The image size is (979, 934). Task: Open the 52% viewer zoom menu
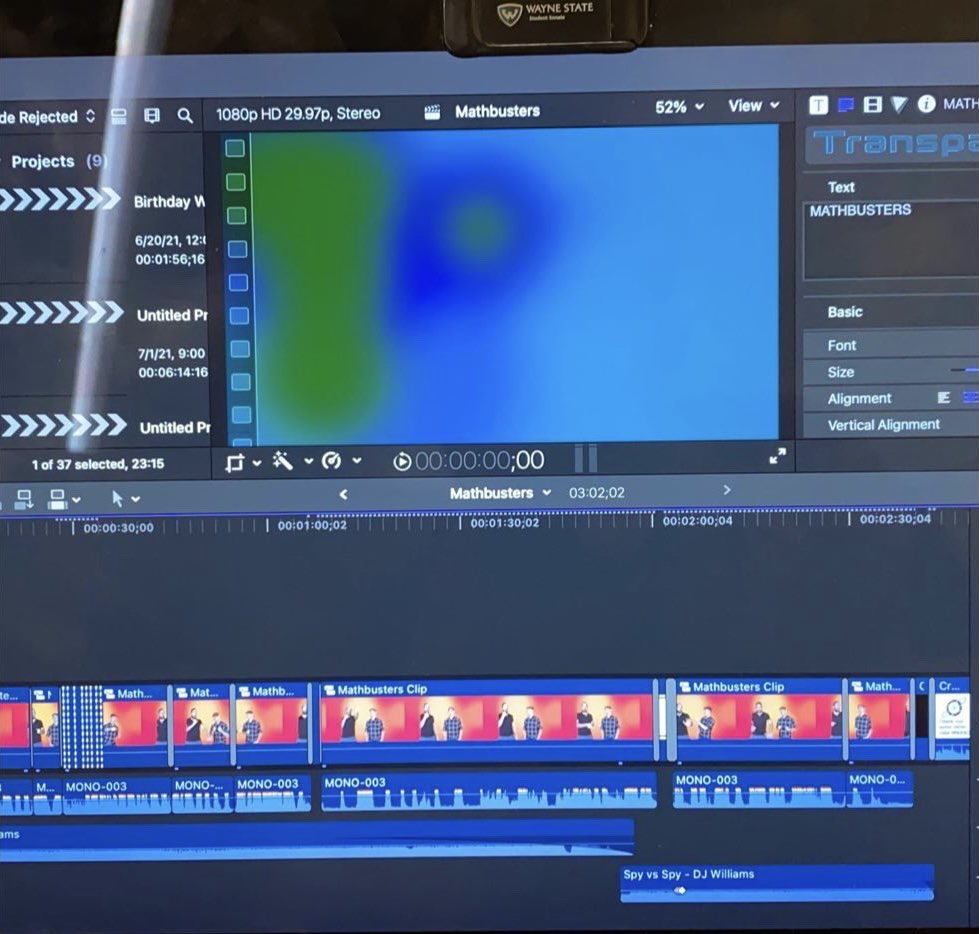tap(679, 107)
